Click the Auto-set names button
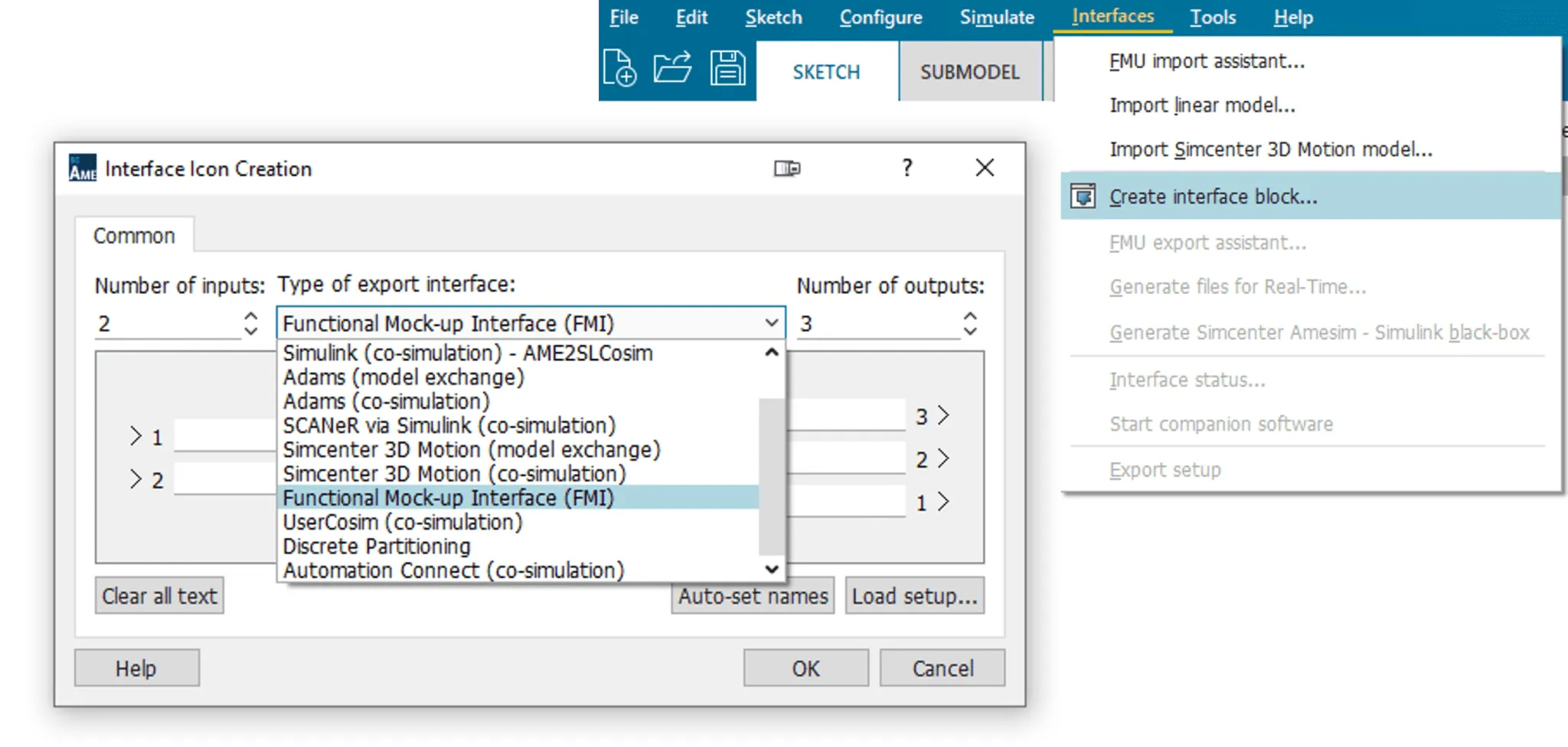This screenshot has height=747, width=1568. [753, 595]
